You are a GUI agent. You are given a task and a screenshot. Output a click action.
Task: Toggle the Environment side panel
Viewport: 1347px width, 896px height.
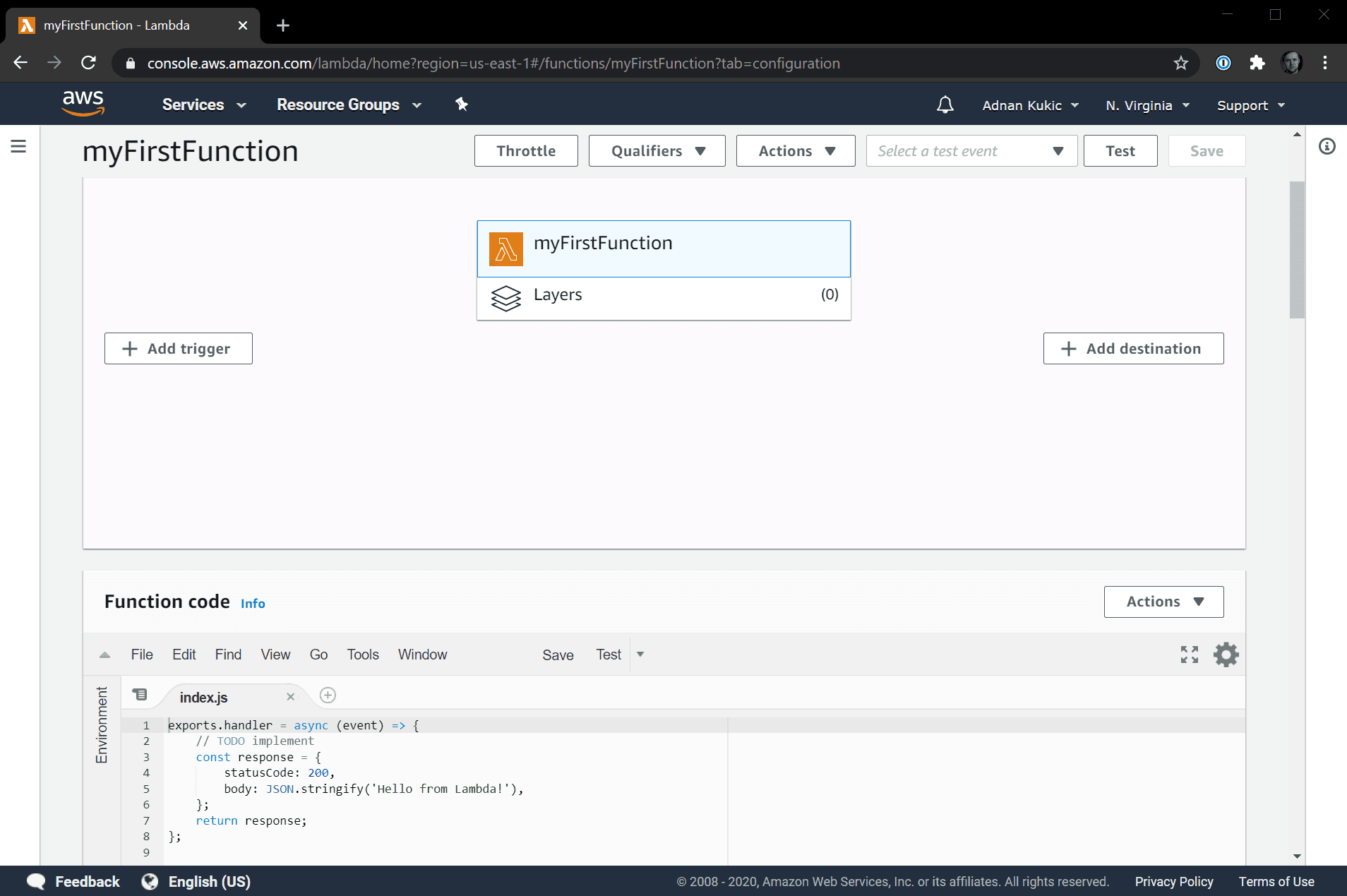click(x=102, y=725)
